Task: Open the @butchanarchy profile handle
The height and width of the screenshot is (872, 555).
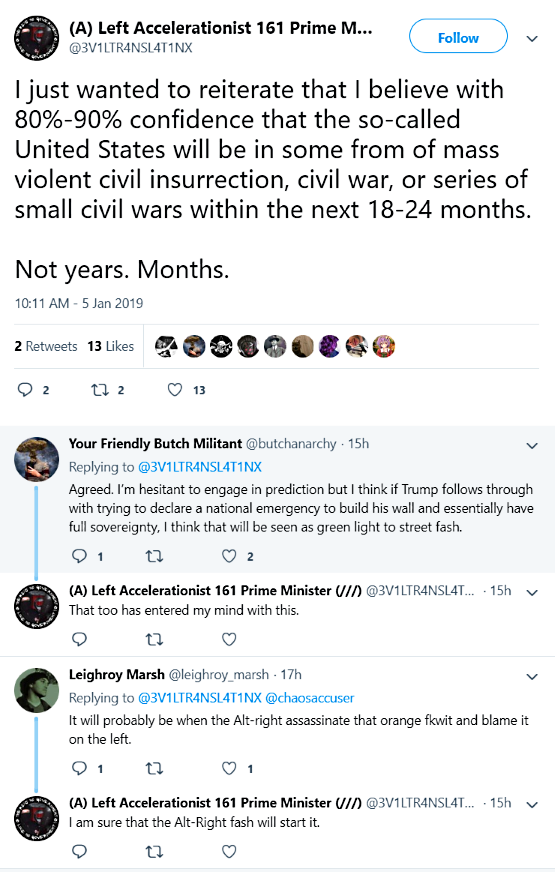Action: (291, 443)
